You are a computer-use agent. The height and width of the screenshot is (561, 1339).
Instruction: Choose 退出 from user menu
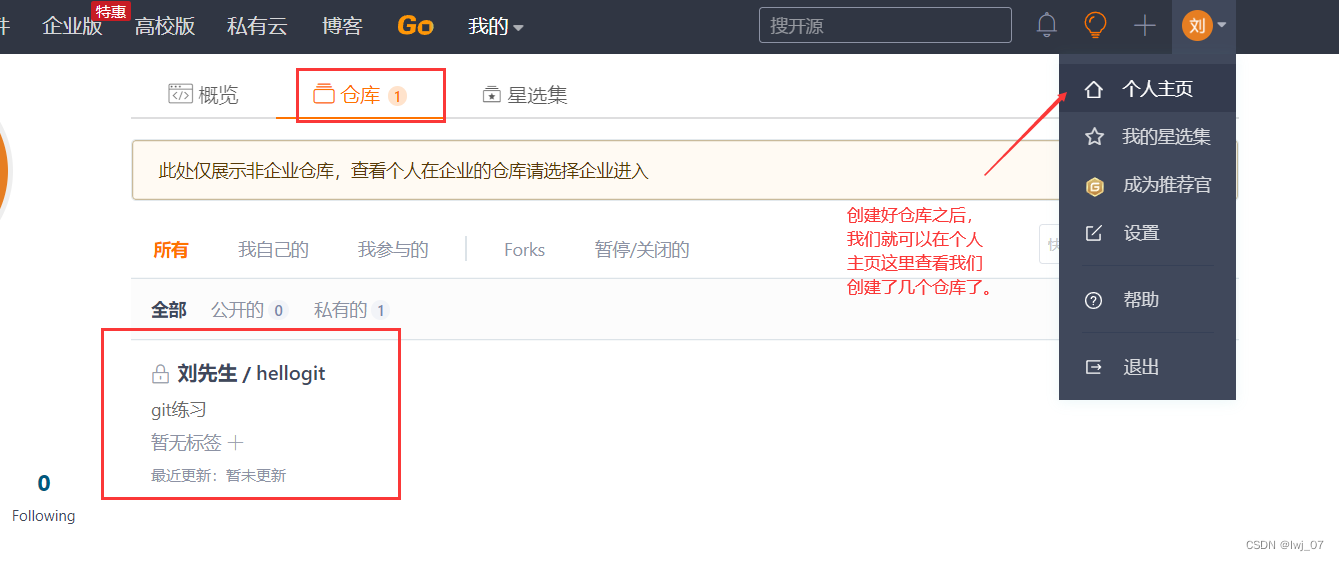[1147, 367]
